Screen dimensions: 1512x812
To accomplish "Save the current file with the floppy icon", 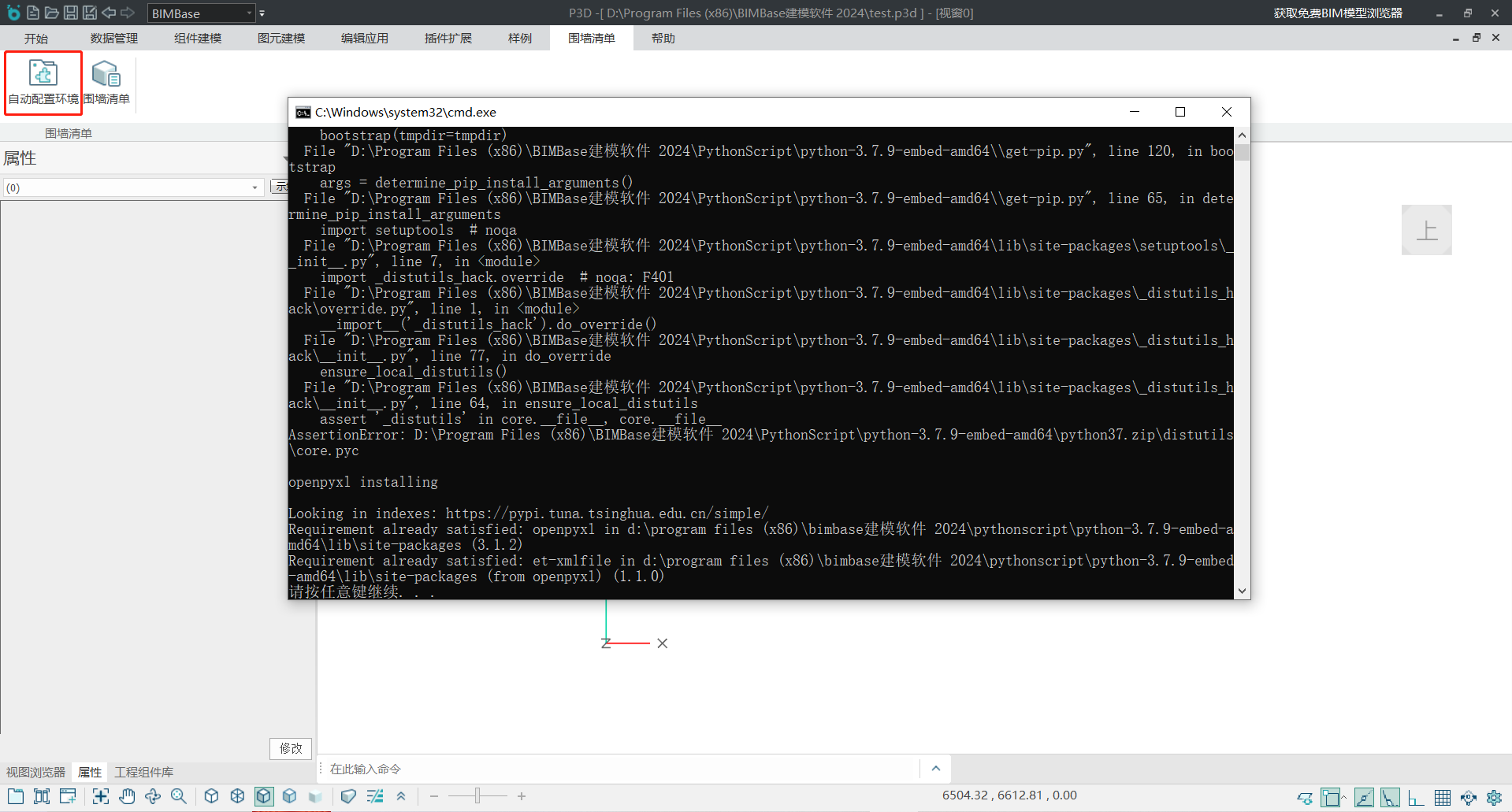I will 71,13.
